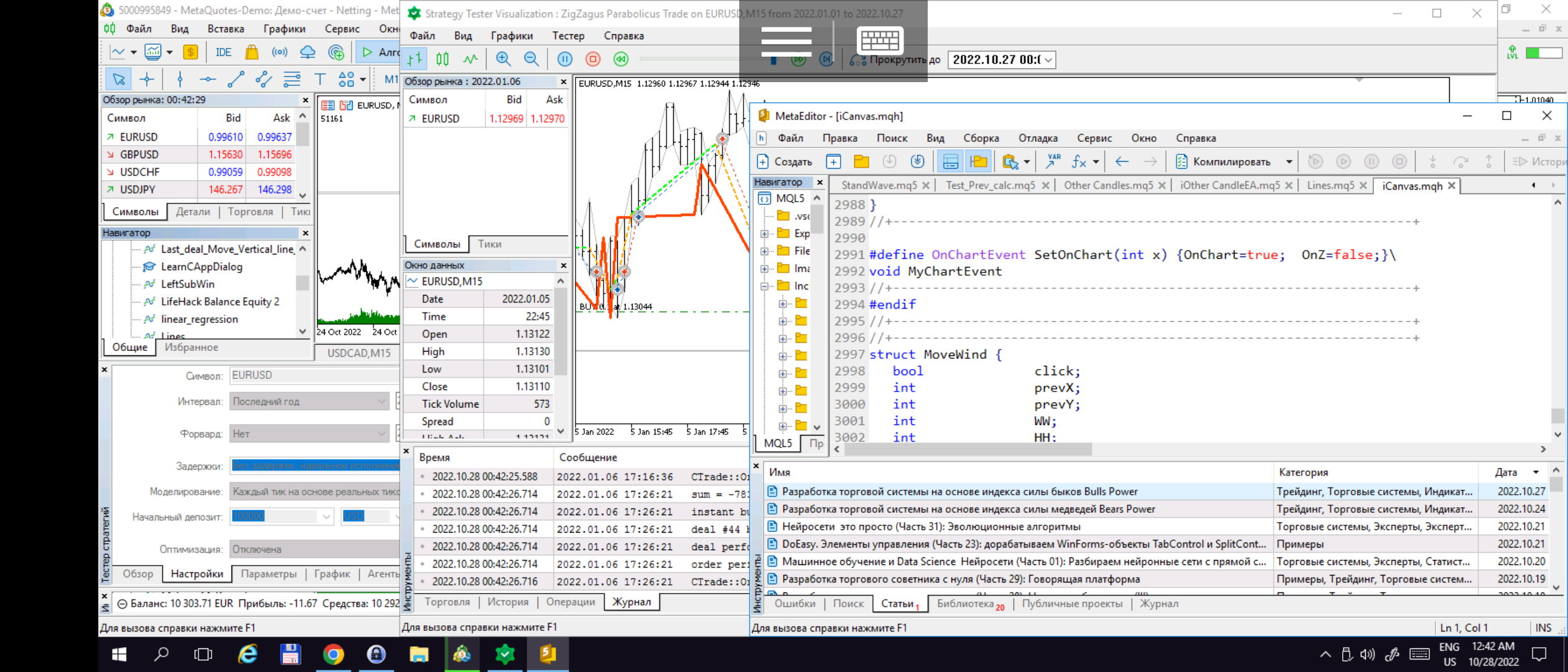The width and height of the screenshot is (1568, 672).
Task: Click the new tab plus icon in MetaEditor
Action: (833, 162)
